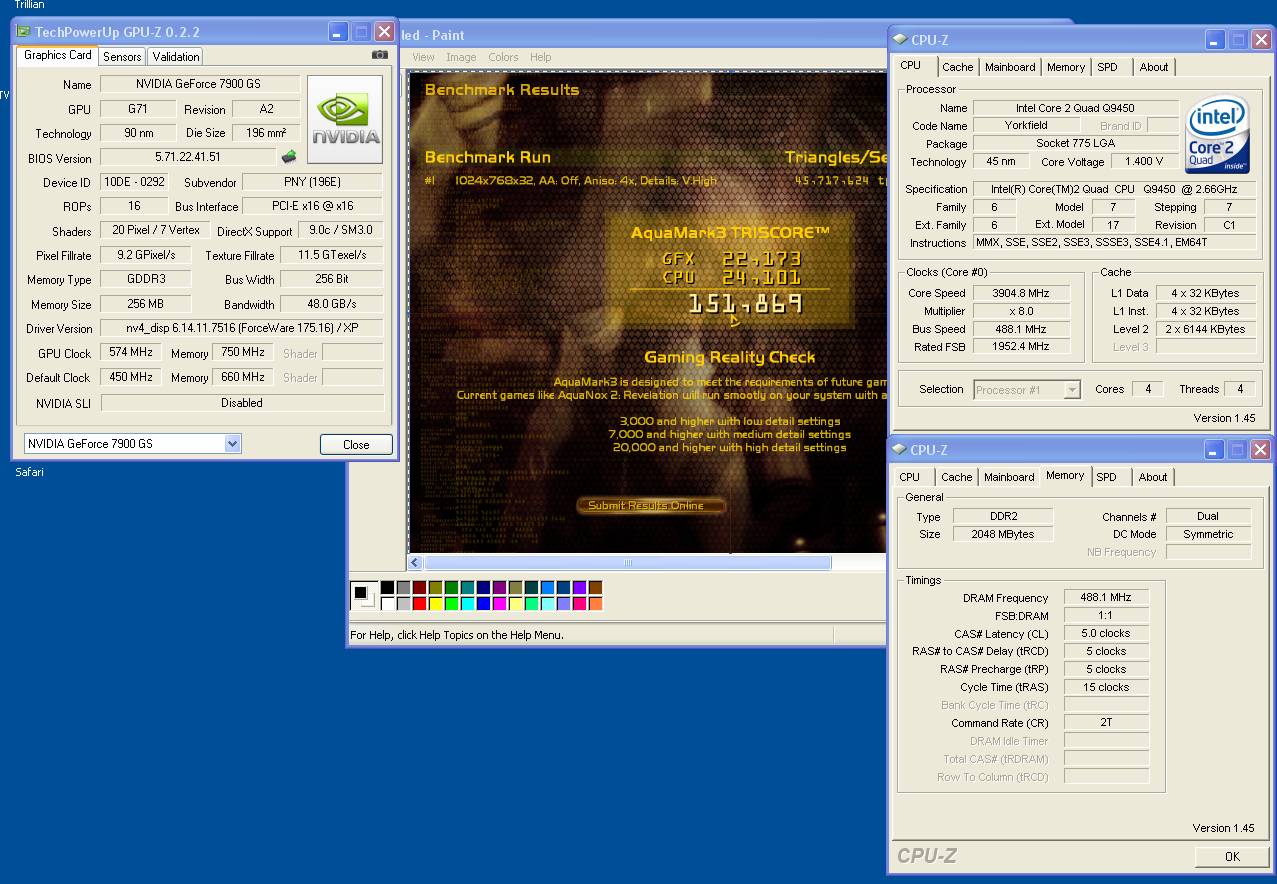
Task: Switch to the Sensors tab in GPU-Z
Action: [x=122, y=57]
